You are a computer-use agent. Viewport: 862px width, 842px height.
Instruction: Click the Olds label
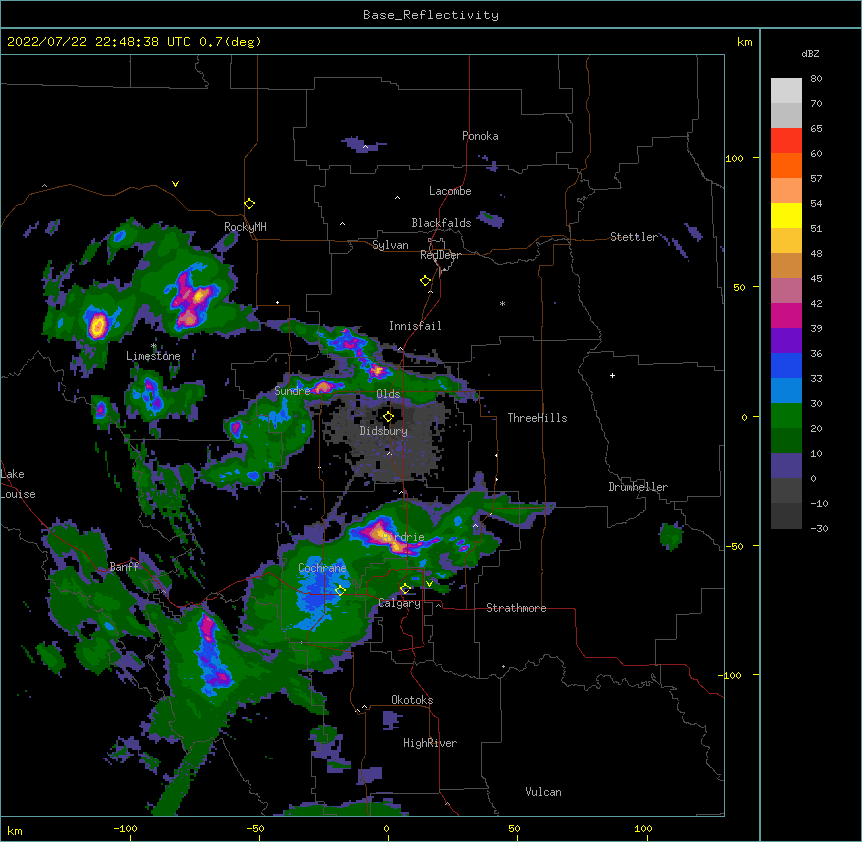tap(388, 394)
